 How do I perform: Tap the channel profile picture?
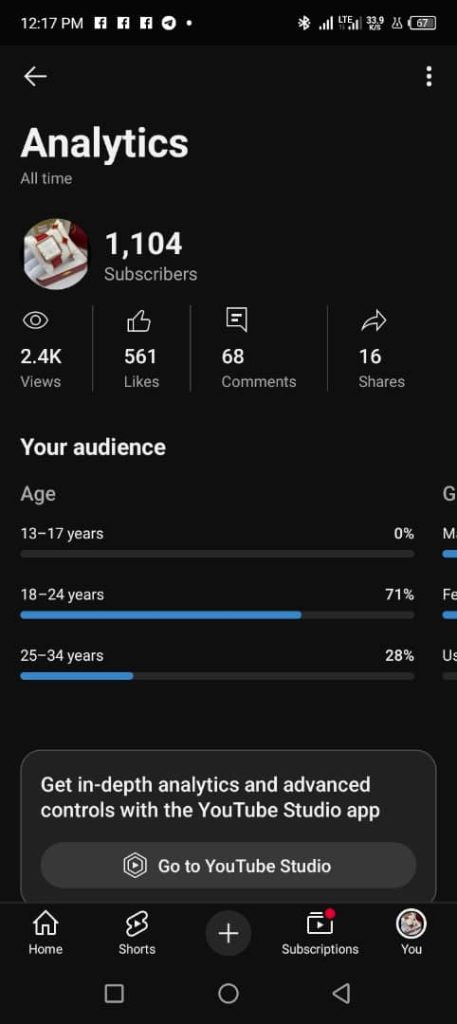(55, 254)
